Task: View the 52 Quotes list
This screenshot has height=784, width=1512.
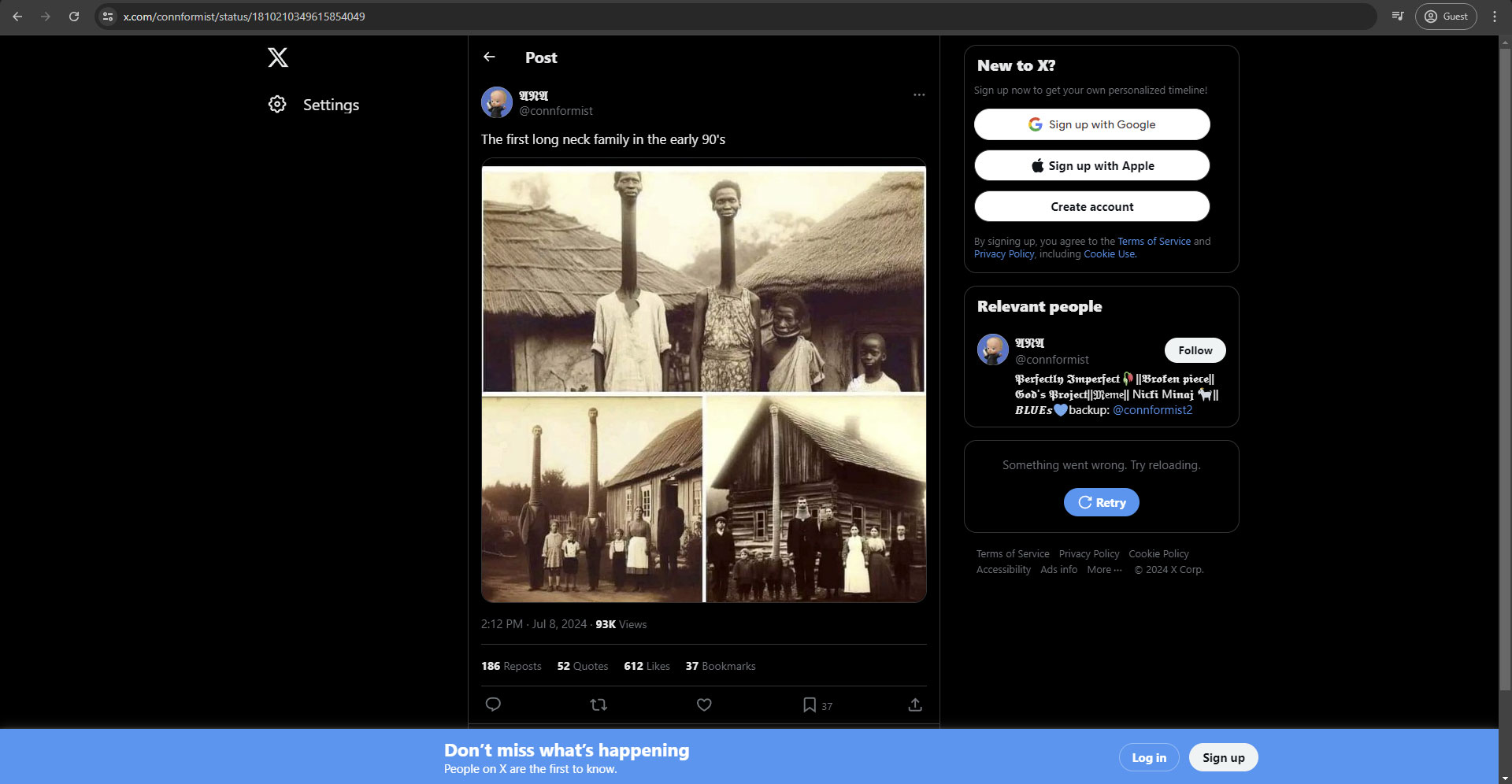Action: [583, 666]
